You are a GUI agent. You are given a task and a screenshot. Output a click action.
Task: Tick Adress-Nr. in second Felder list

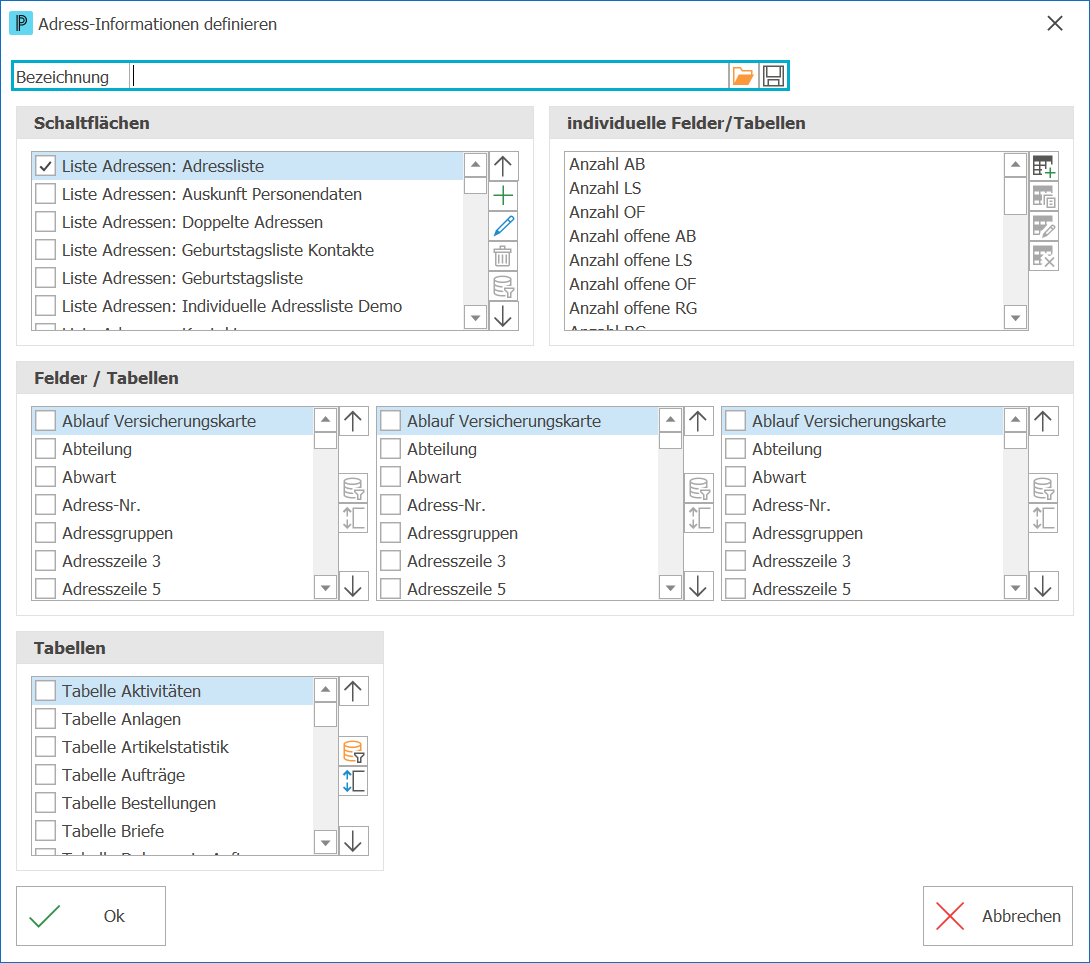click(x=391, y=505)
